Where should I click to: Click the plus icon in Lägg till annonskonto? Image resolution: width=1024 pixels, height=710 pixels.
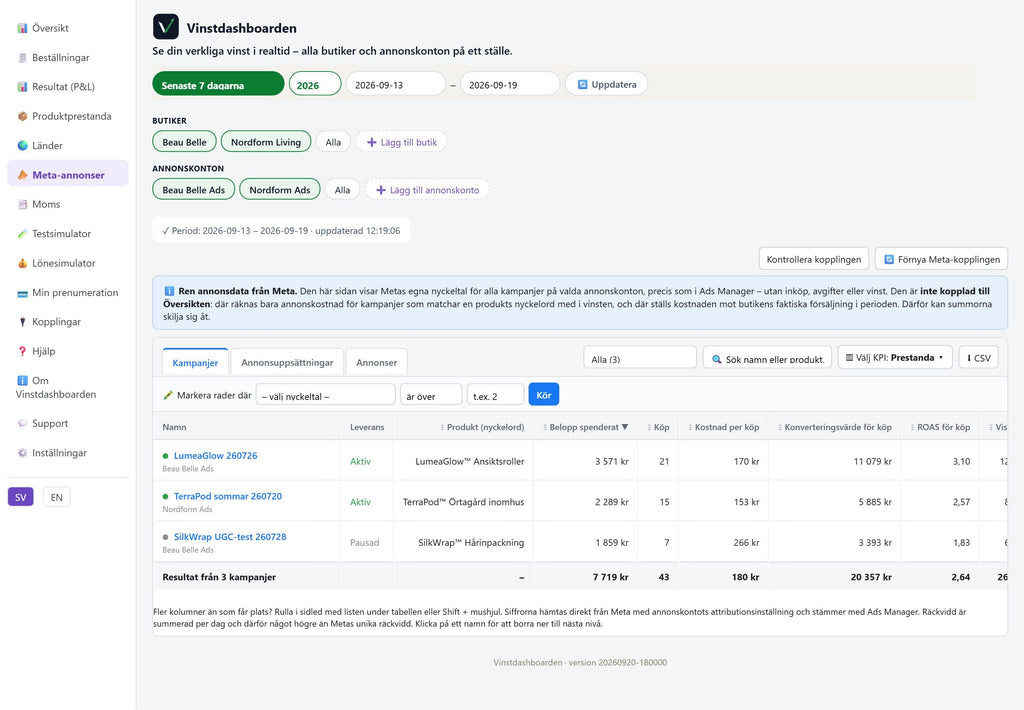(381, 190)
